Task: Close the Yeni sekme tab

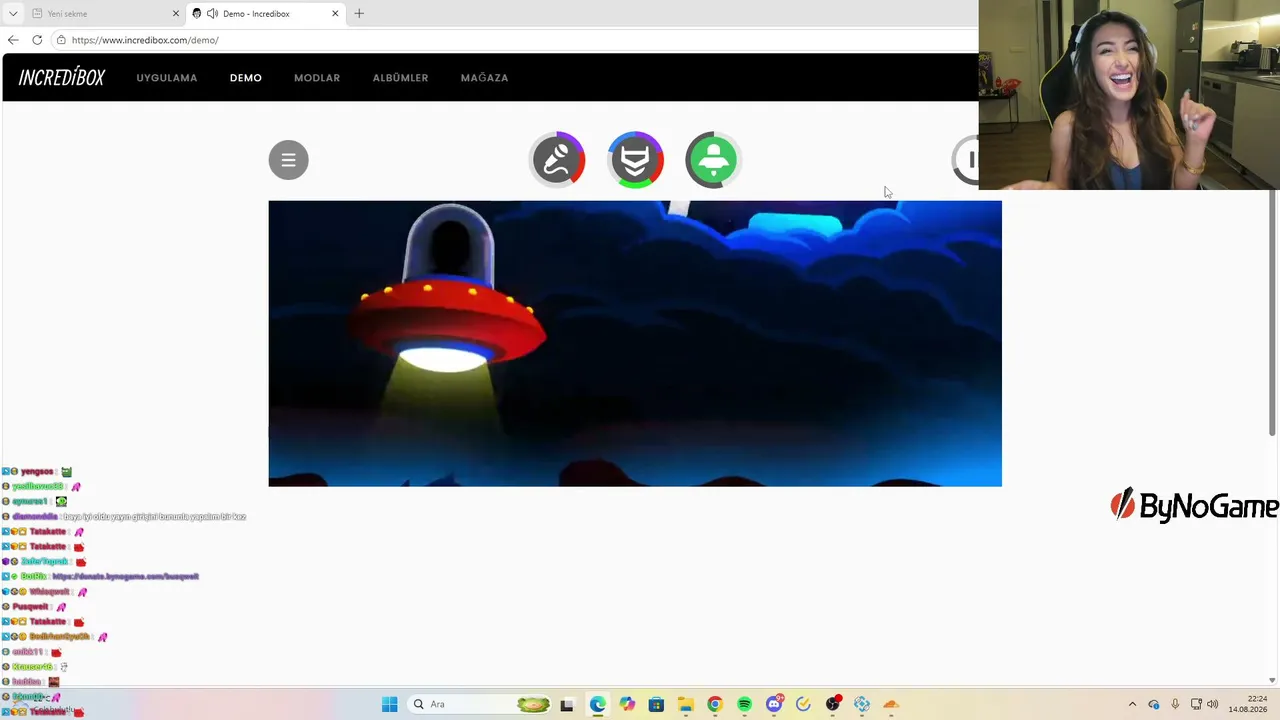Action: (x=176, y=14)
